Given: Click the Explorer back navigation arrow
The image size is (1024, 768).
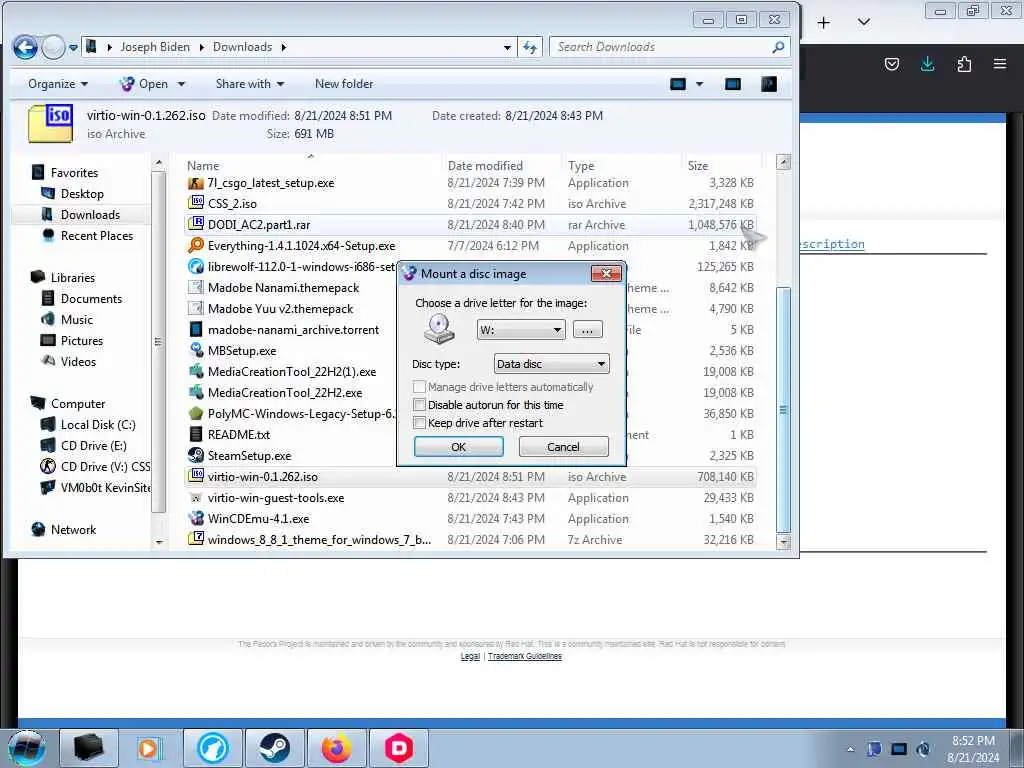Looking at the screenshot, I should [x=25, y=47].
